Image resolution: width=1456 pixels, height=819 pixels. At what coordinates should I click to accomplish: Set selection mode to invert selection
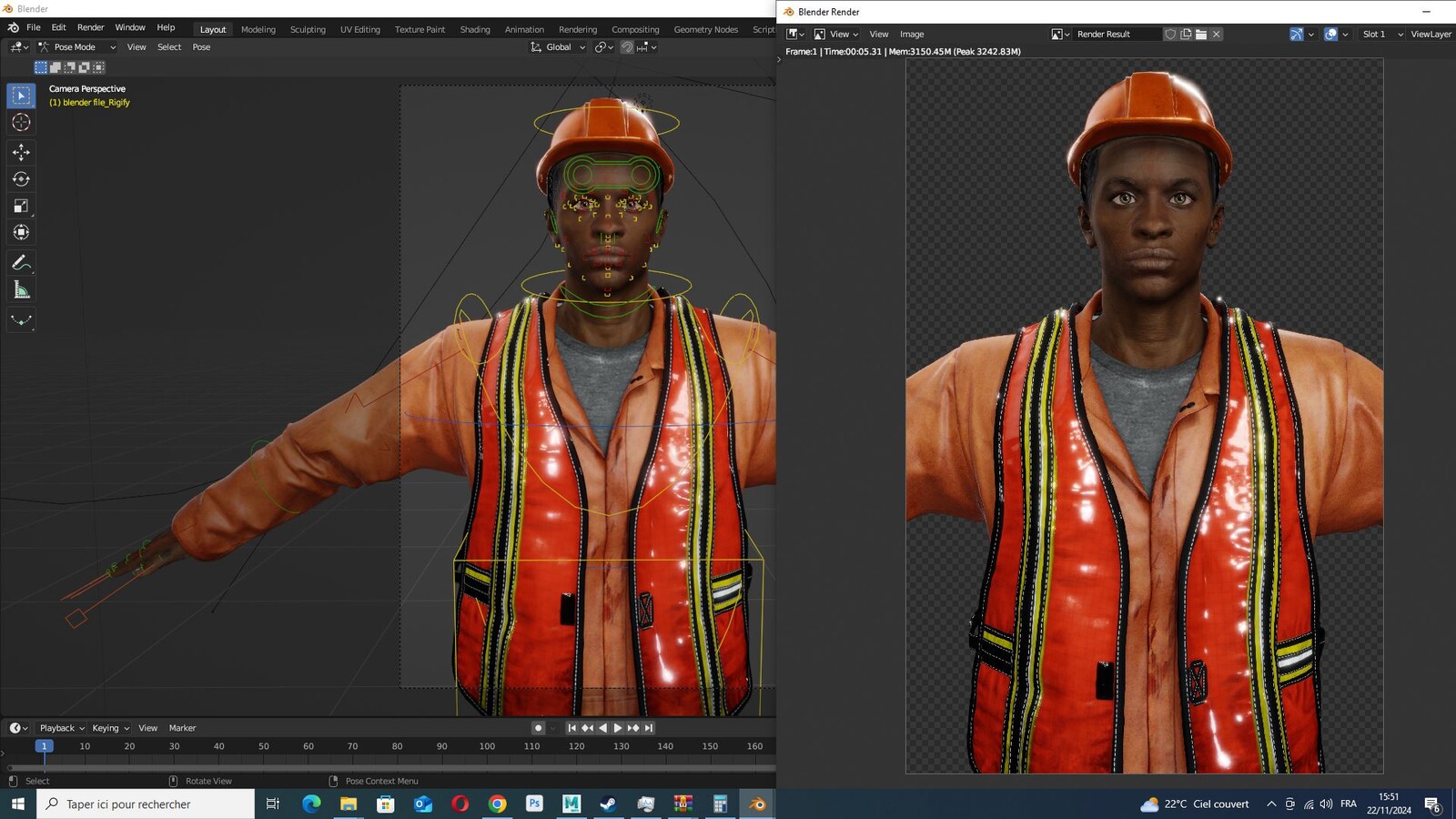tap(85, 67)
